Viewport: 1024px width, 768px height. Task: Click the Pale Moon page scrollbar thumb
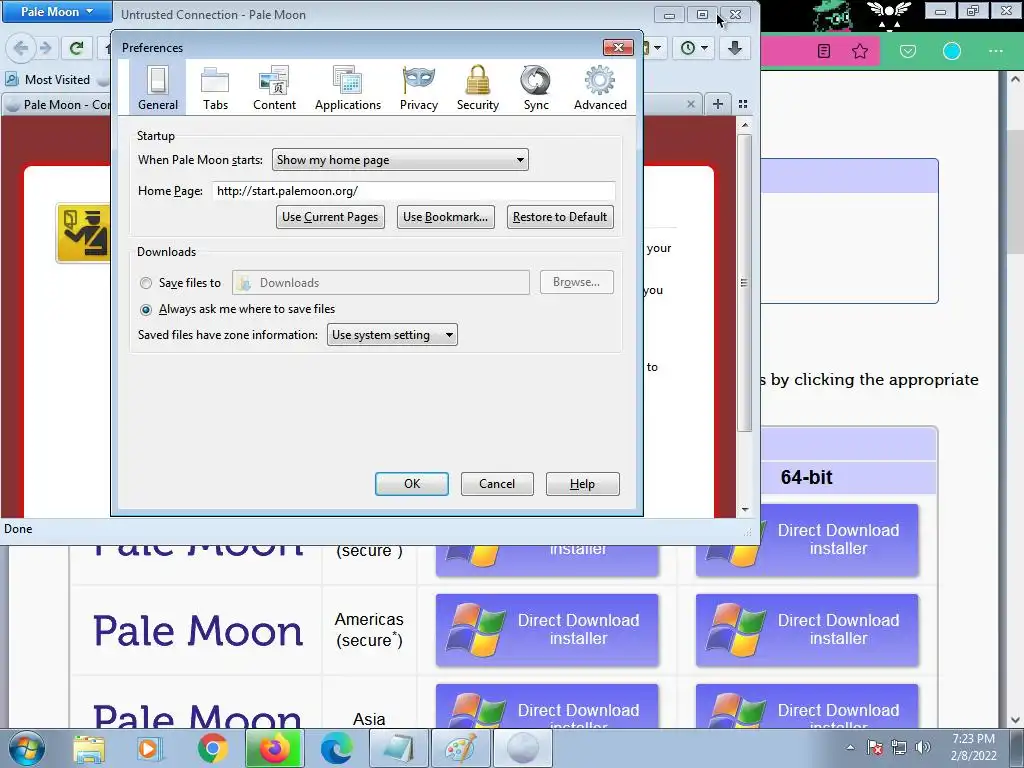tap(744, 283)
